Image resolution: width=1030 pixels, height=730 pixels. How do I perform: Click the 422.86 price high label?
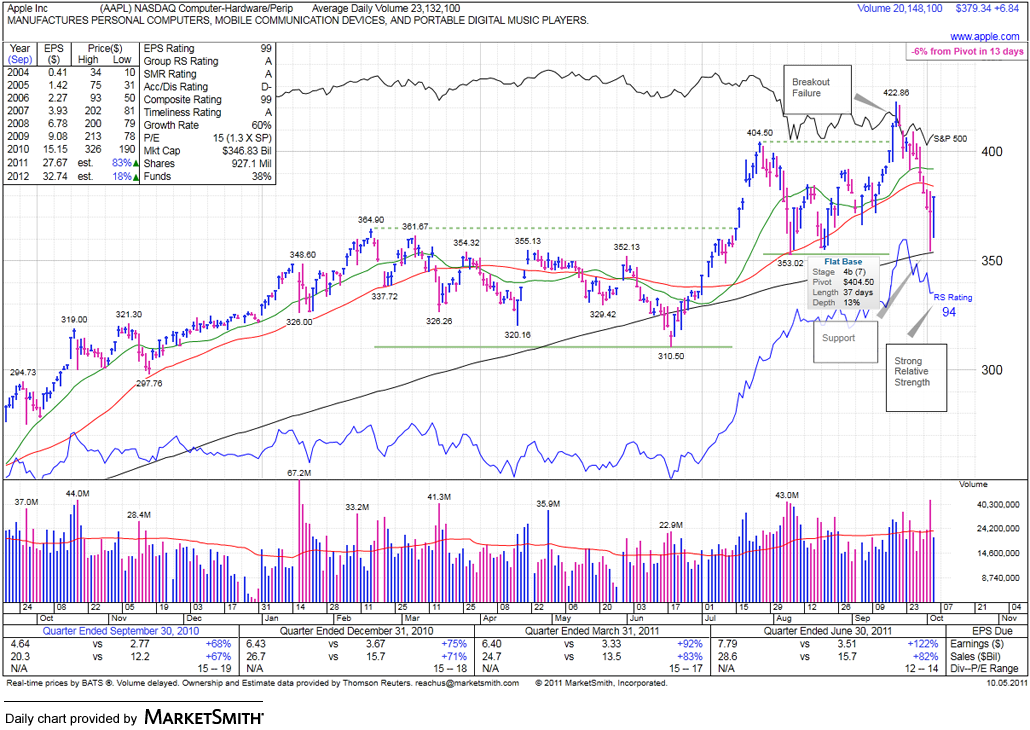[896, 93]
